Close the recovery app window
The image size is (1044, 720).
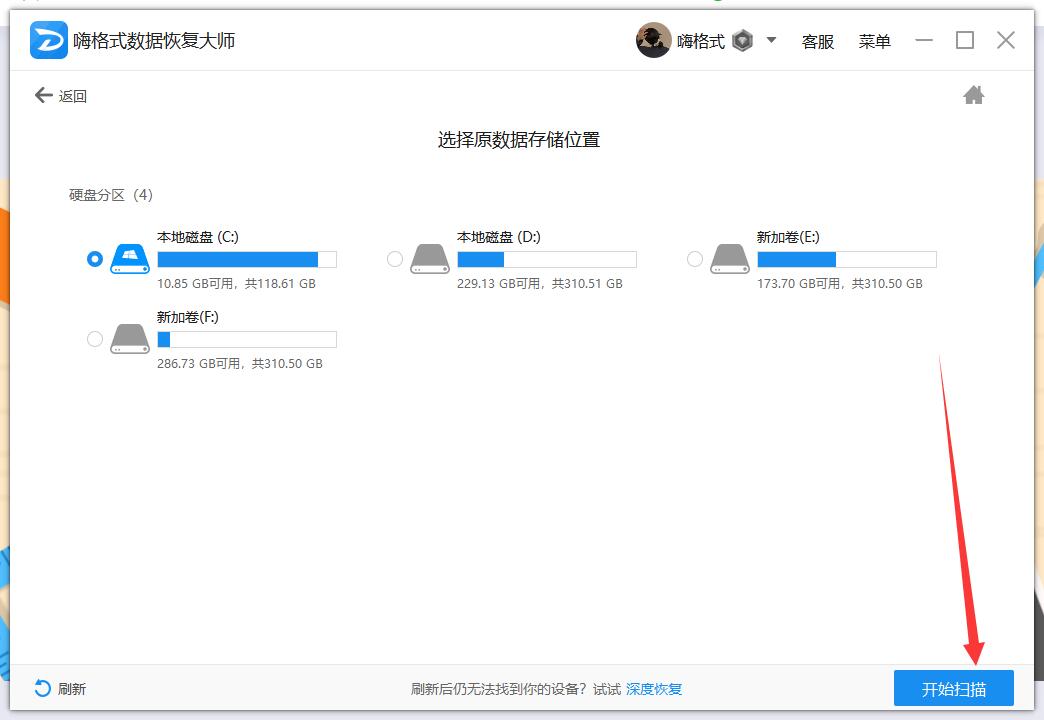tap(1005, 40)
